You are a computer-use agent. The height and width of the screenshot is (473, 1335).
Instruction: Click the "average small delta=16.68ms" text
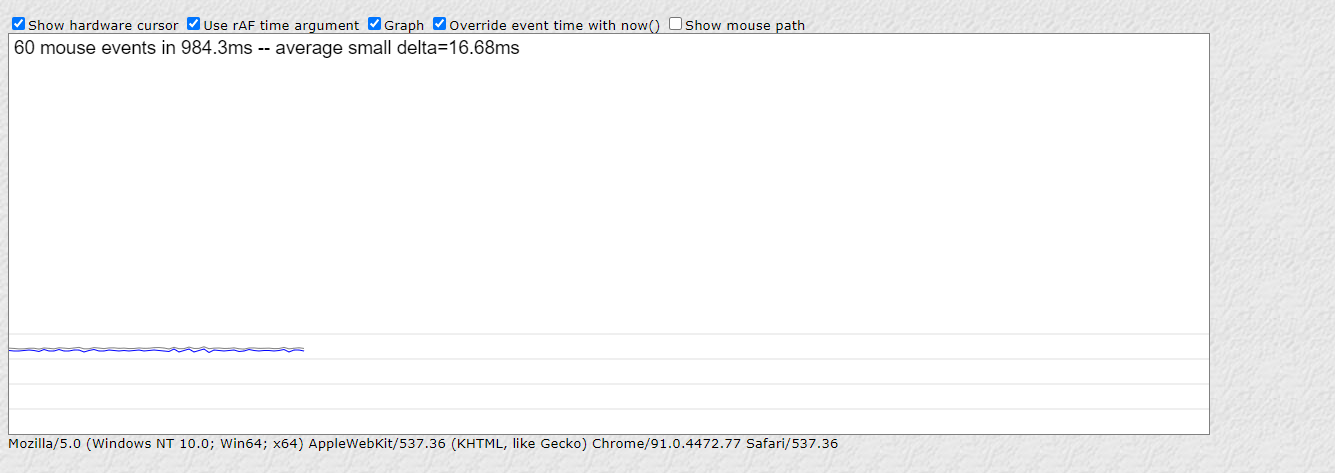397,48
